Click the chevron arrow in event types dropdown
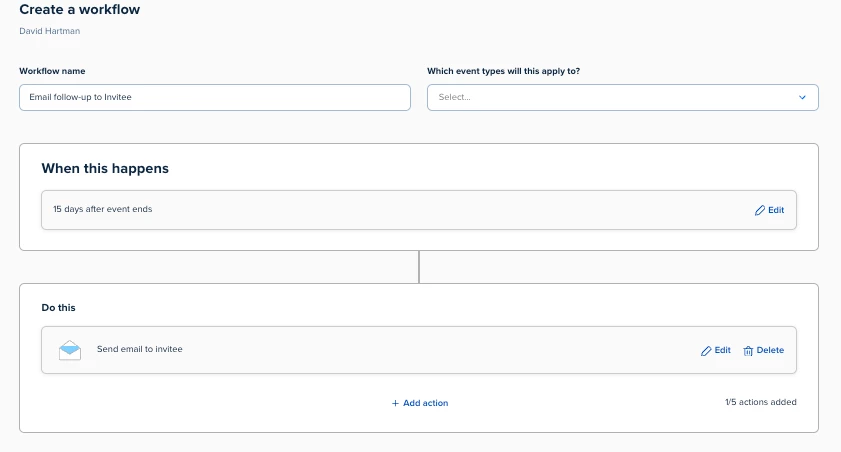Image resolution: width=841 pixels, height=452 pixels. [802, 98]
